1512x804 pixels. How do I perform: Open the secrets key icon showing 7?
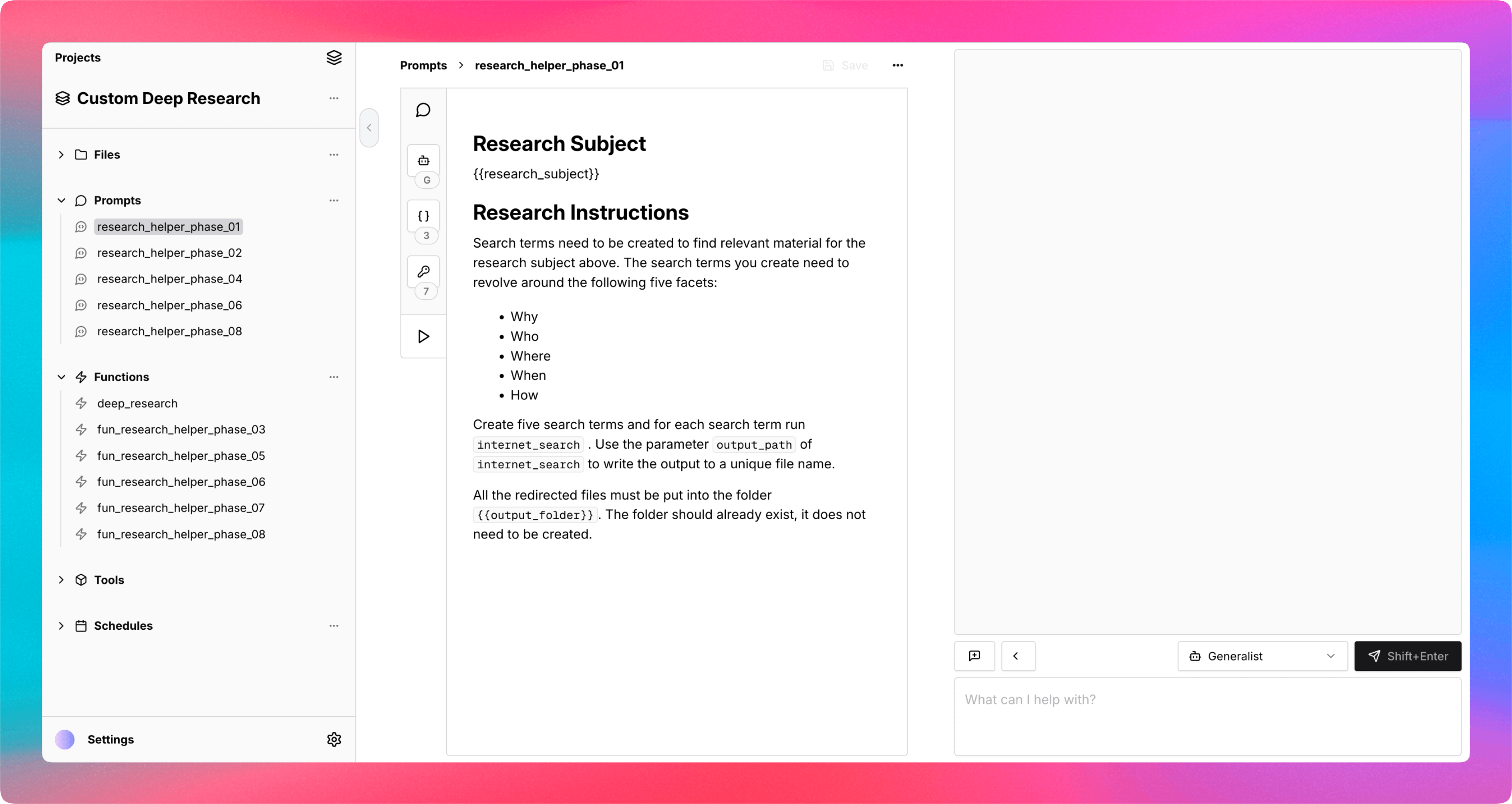(424, 271)
